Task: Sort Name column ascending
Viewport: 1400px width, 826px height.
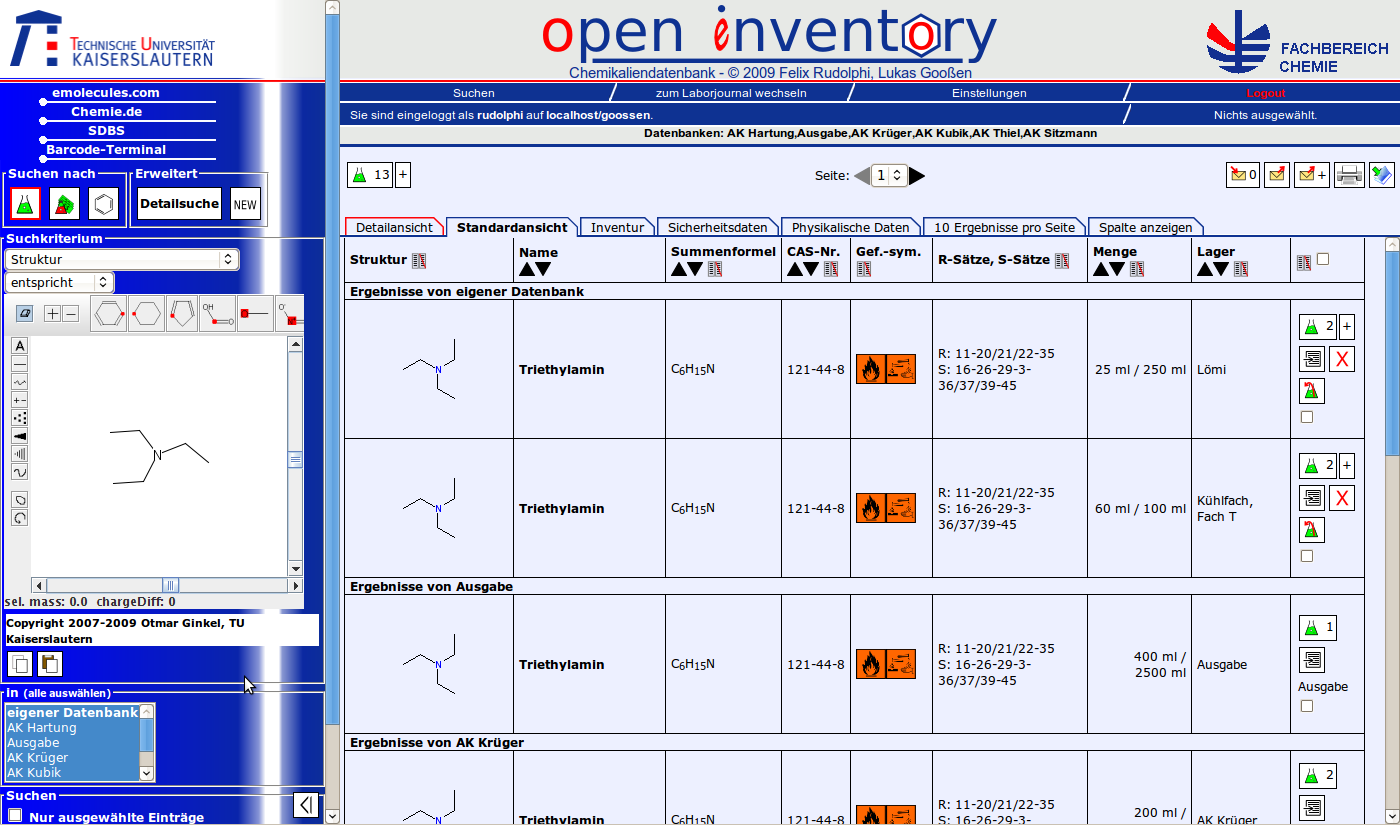Action: tap(527, 269)
